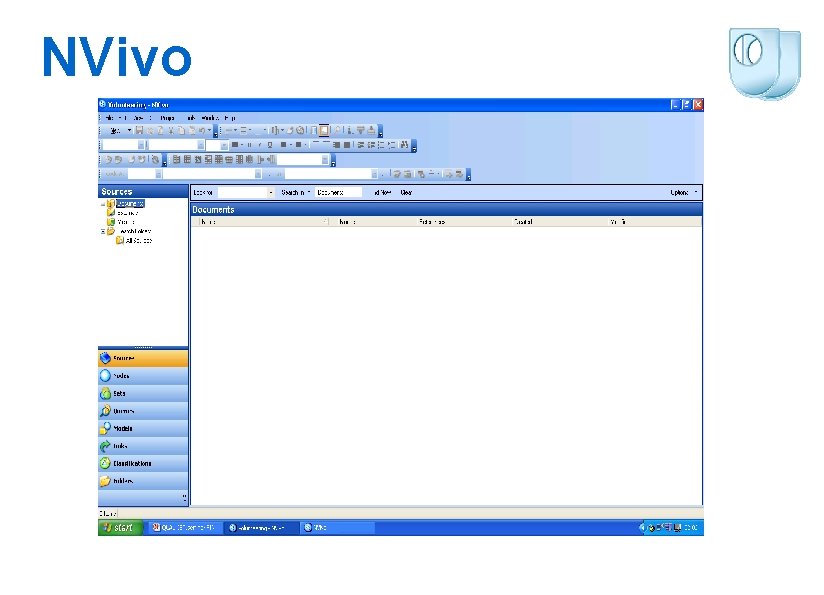Click the Underline formatting icon
Viewport: 824px width, 595px height.
coord(270,145)
